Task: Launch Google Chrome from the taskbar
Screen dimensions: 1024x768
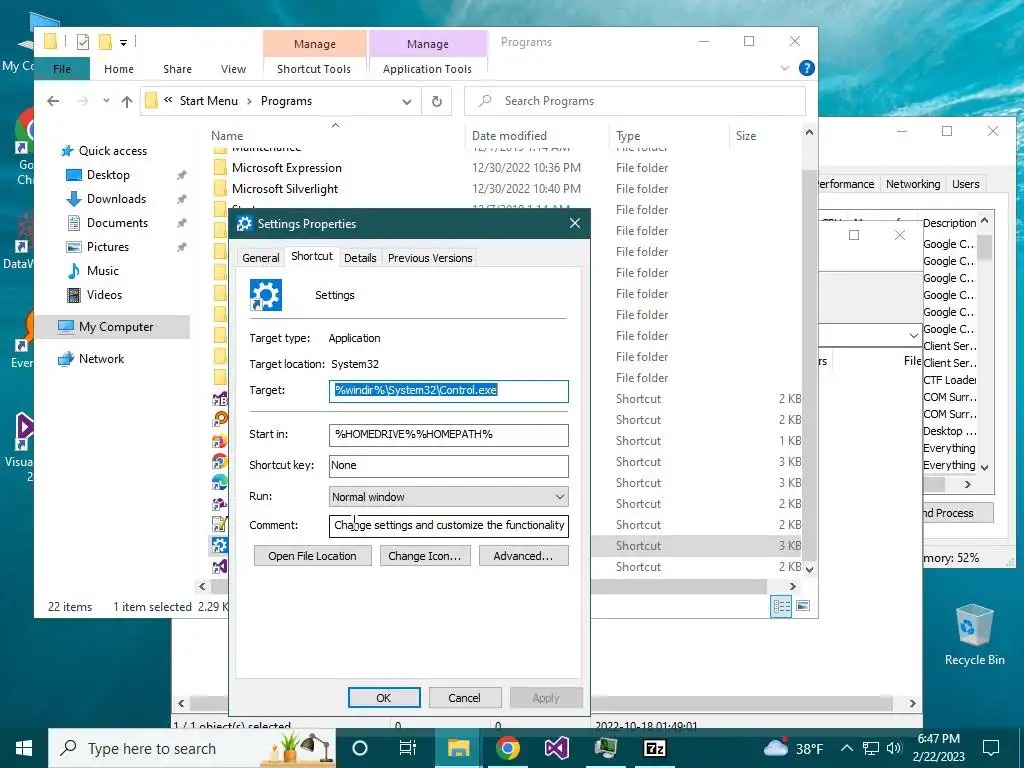Action: (507, 748)
